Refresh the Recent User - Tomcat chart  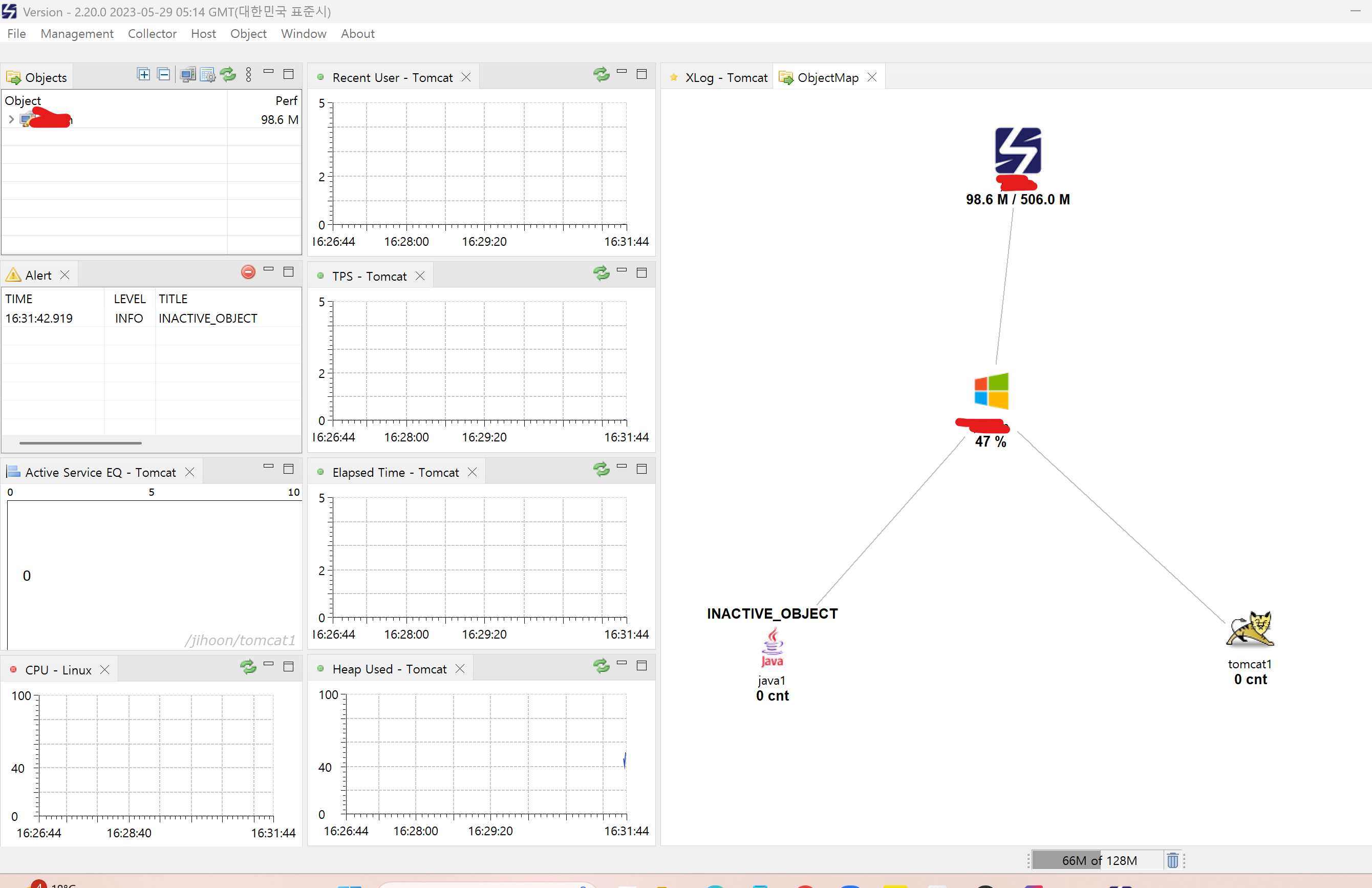pyautogui.click(x=601, y=74)
